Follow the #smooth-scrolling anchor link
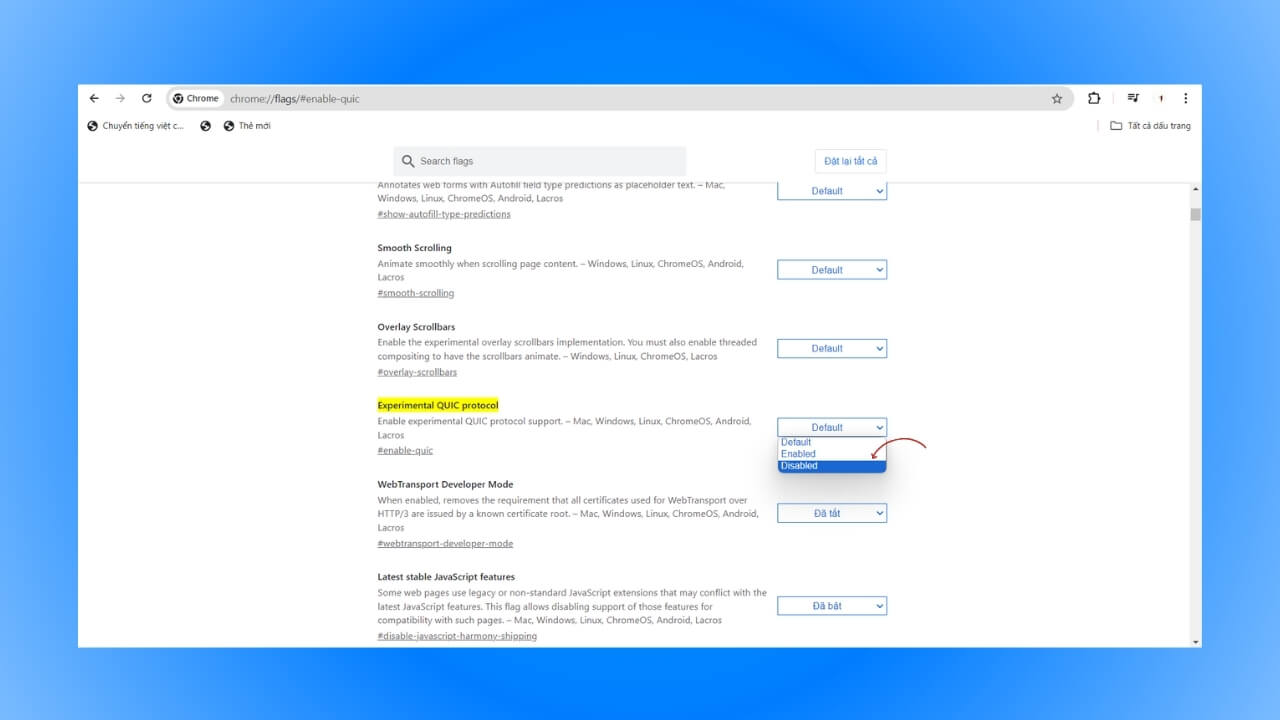Viewport: 1280px width, 720px height. pos(416,293)
